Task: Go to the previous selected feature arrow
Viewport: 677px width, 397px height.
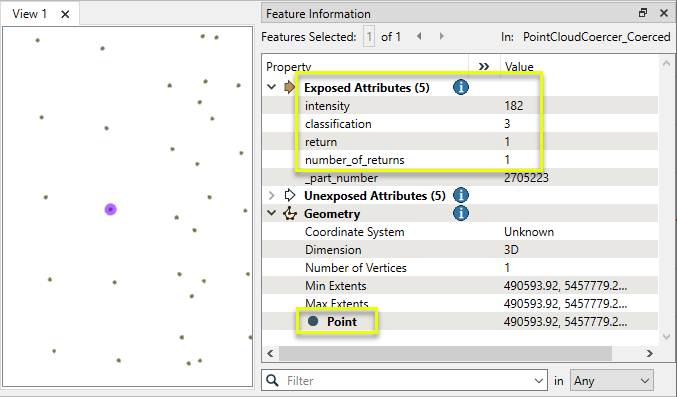Action: 419,36
